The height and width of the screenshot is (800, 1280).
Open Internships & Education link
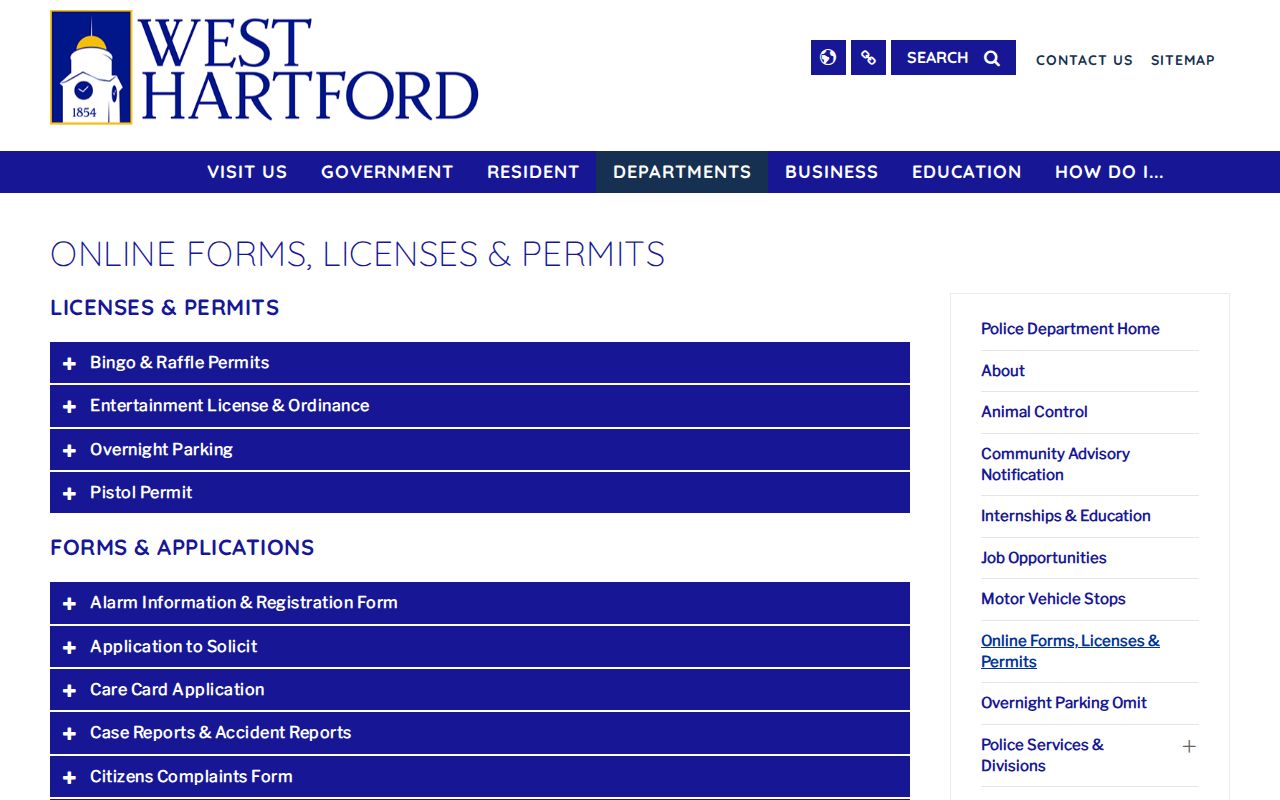pyautogui.click(x=1066, y=516)
